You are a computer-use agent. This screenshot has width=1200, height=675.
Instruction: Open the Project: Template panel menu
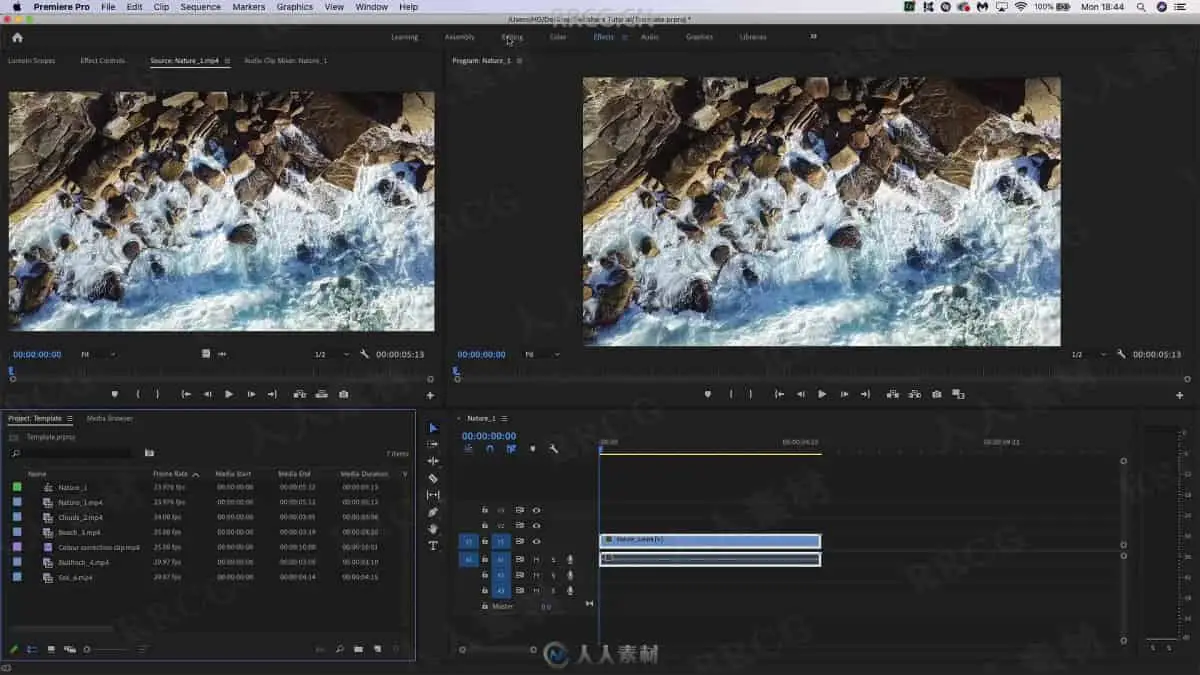click(69, 419)
